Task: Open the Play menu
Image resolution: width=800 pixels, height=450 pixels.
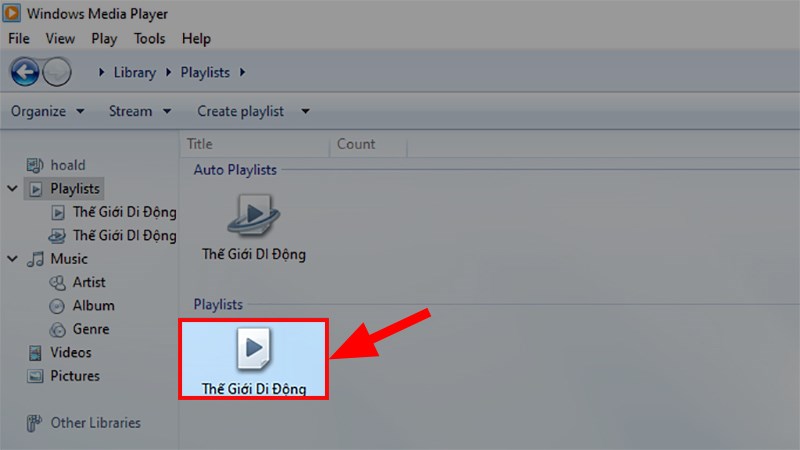Action: click(104, 39)
